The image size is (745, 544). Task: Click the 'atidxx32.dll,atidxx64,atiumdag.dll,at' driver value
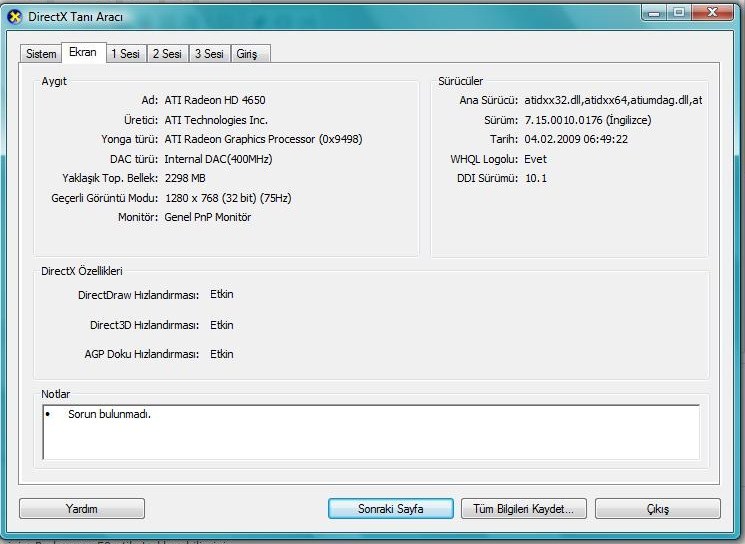point(613,100)
